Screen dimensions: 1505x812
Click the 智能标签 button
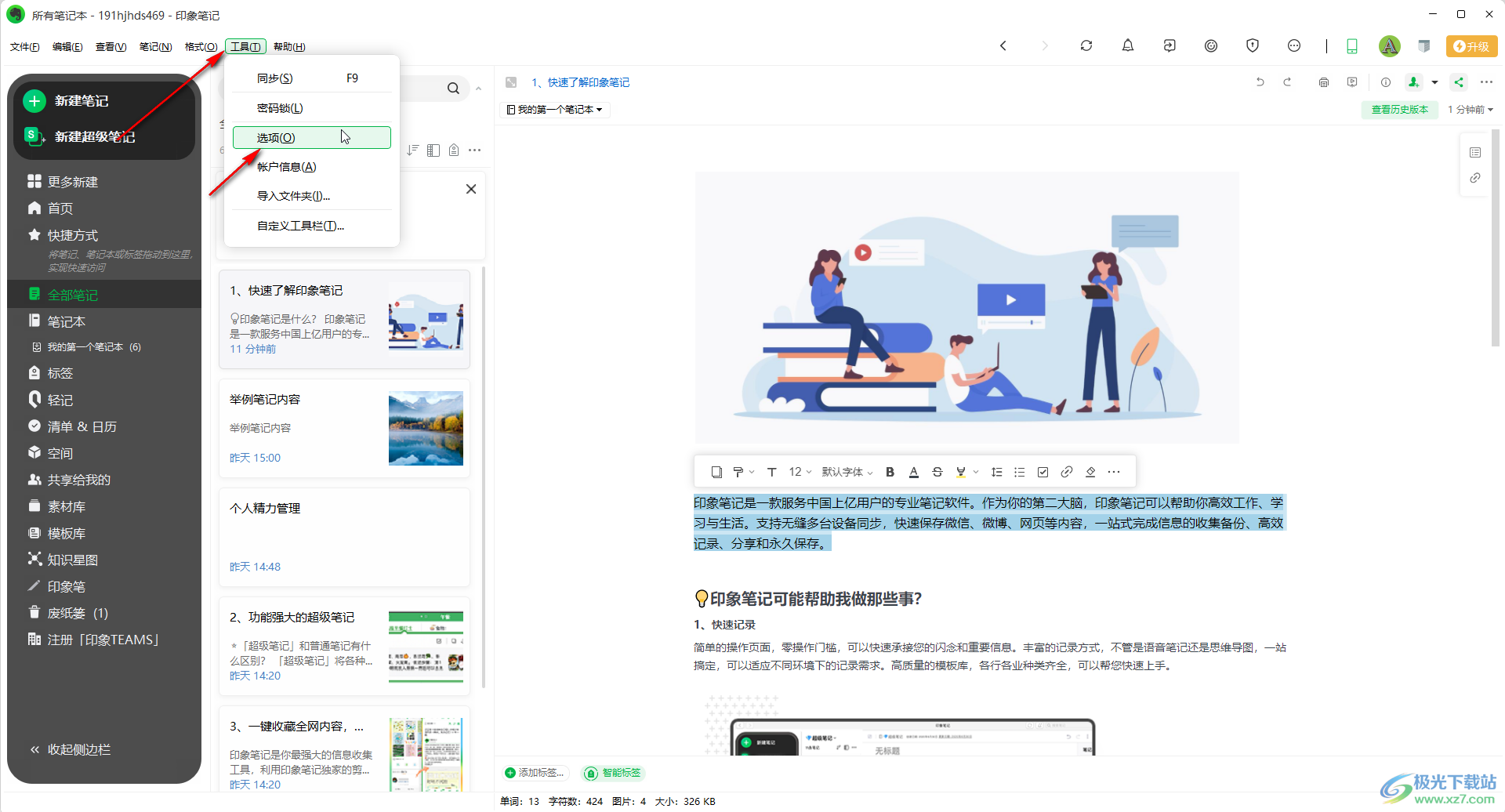(x=614, y=773)
